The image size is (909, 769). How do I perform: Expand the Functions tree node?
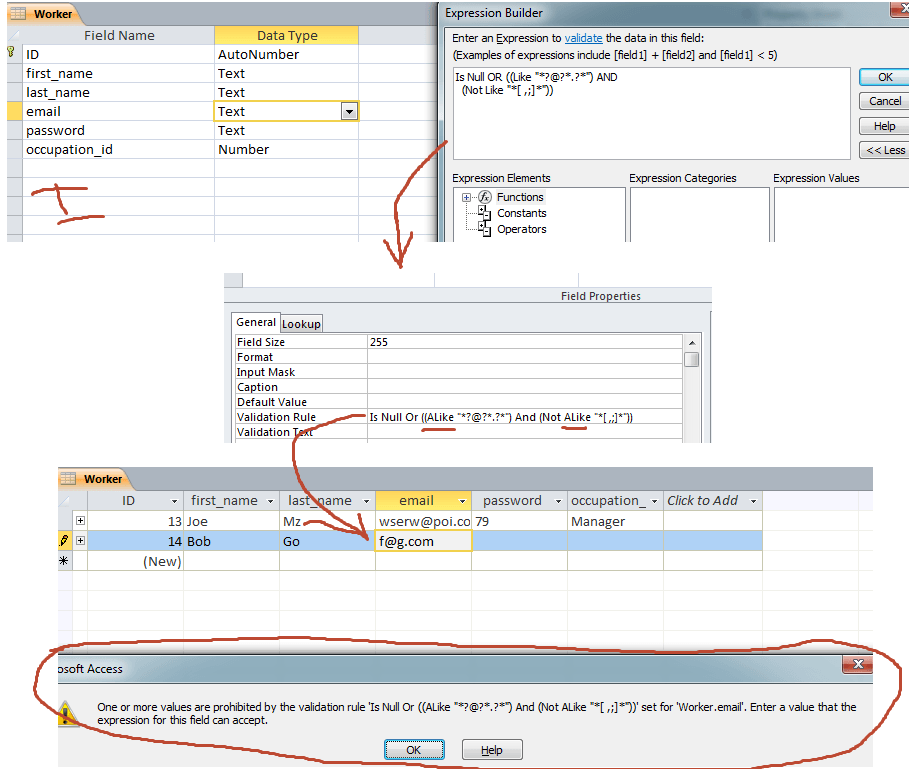(x=466, y=198)
